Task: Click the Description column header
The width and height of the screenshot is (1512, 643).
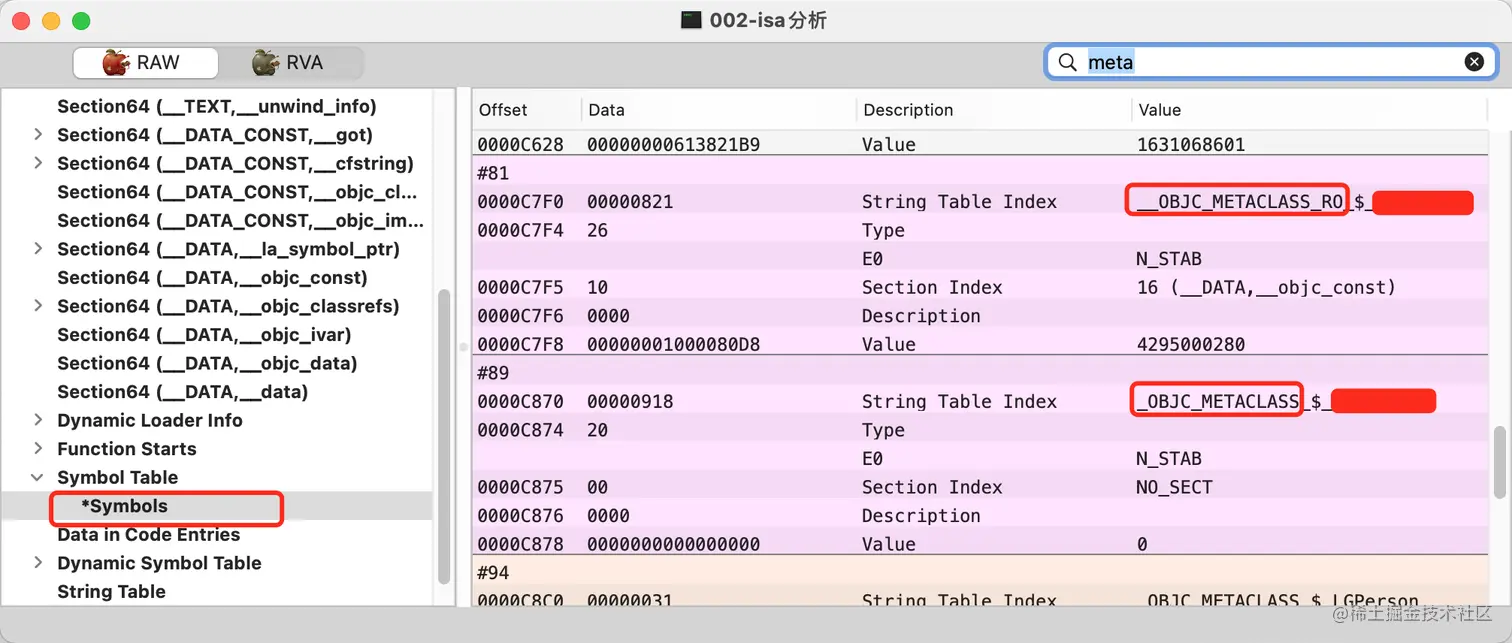Action: click(x=908, y=110)
